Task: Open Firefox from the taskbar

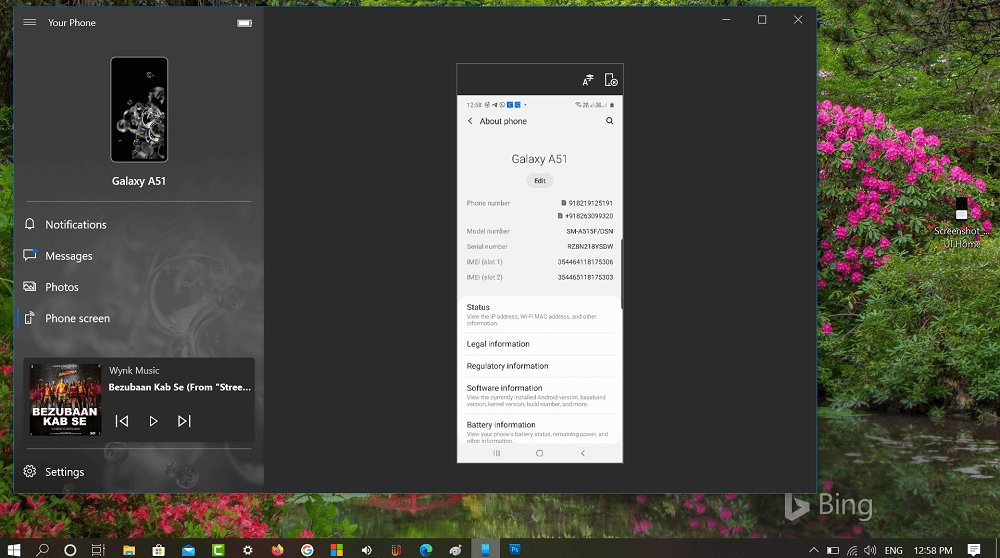Action: [277, 550]
